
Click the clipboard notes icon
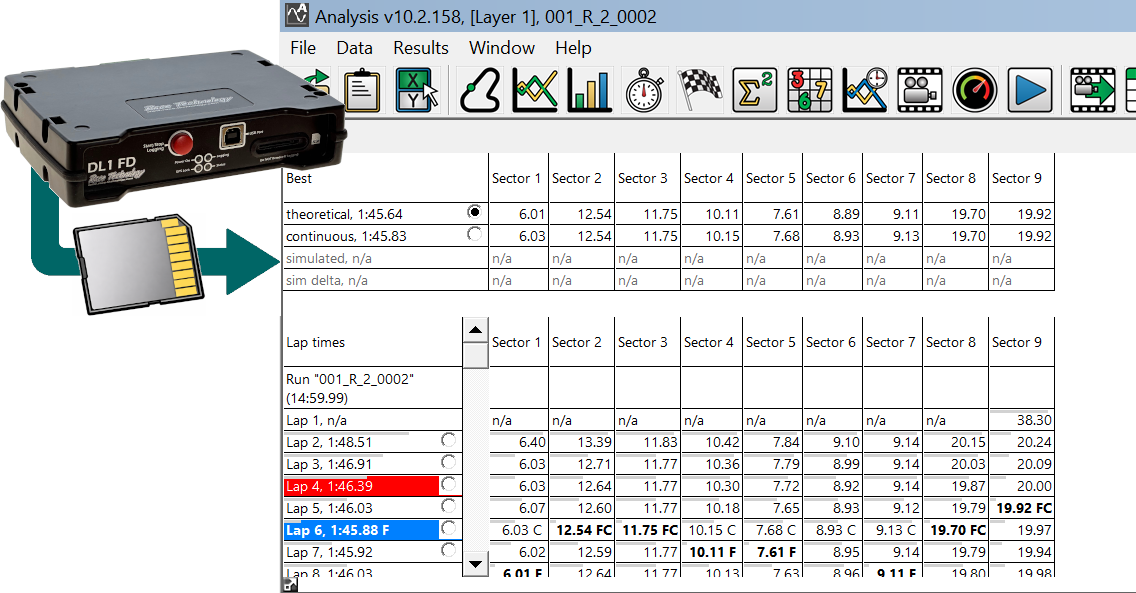(362, 91)
